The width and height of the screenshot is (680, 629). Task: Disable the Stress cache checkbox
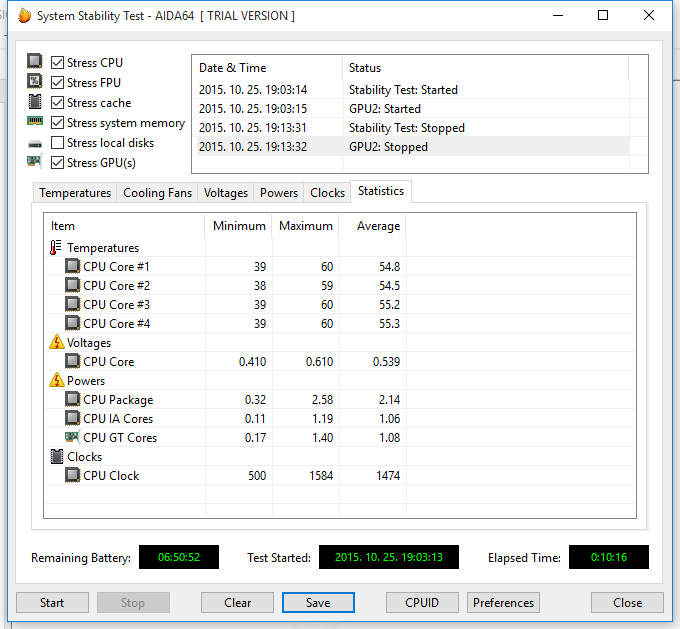pos(57,103)
